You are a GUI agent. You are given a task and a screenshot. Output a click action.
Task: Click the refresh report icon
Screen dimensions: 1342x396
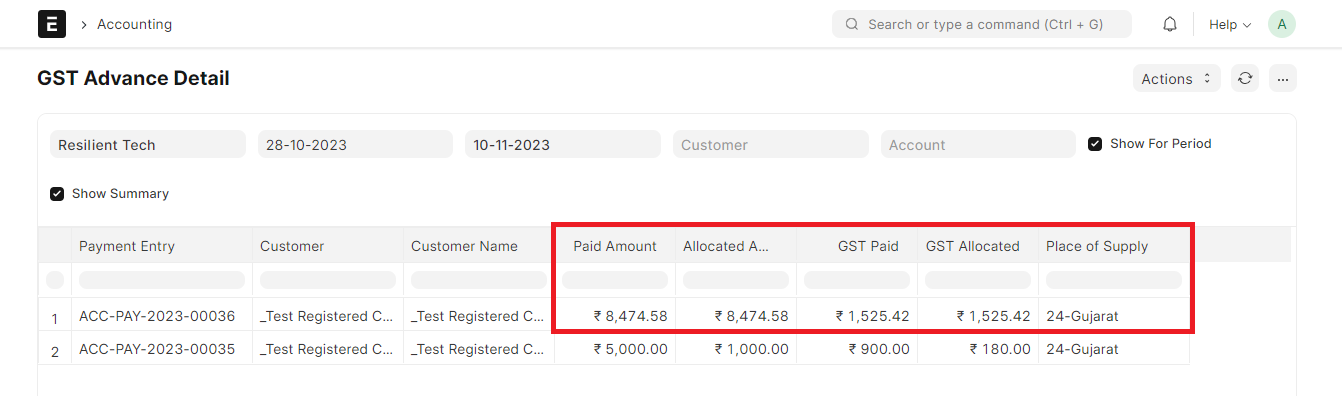coord(1245,79)
